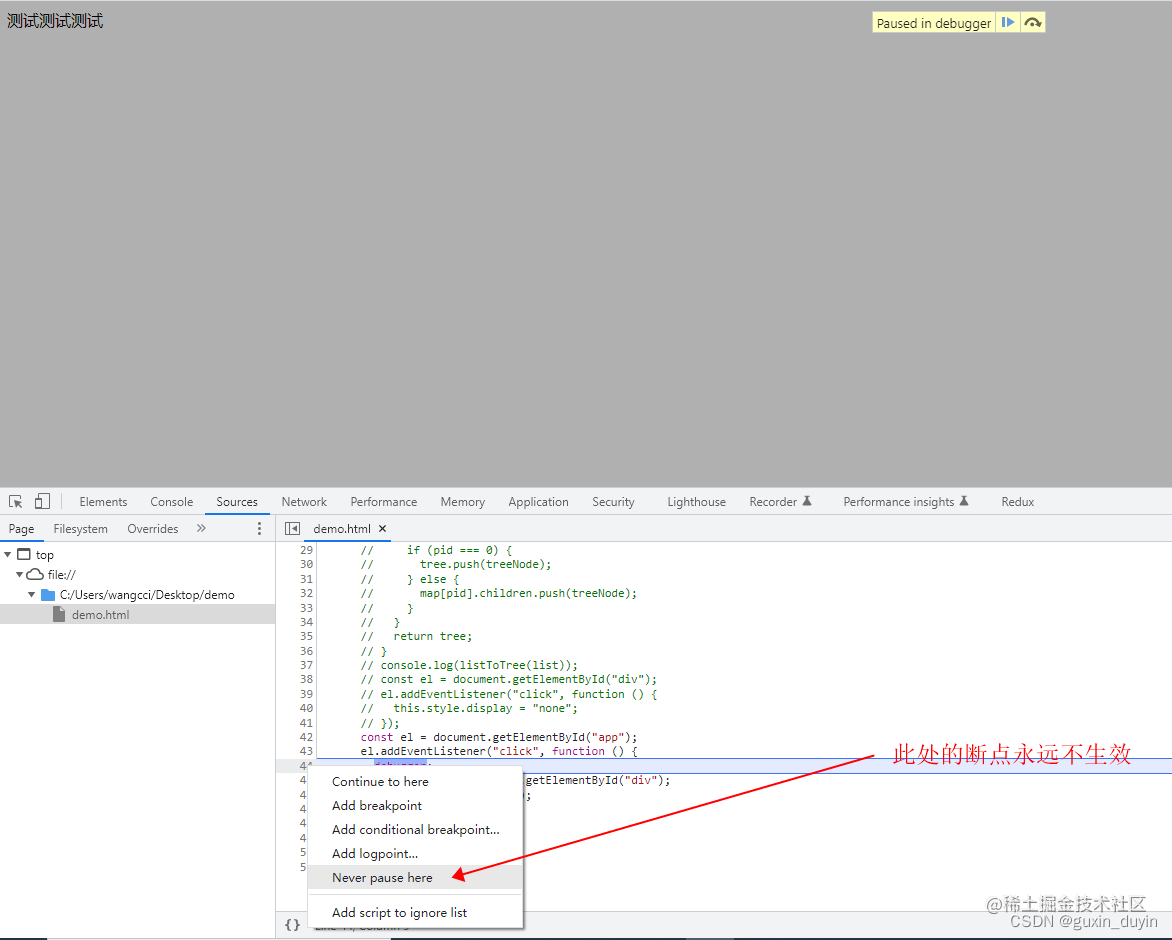Screen dimensions: 1172x940
Task: Open the Performance panel tab
Action: point(383,501)
